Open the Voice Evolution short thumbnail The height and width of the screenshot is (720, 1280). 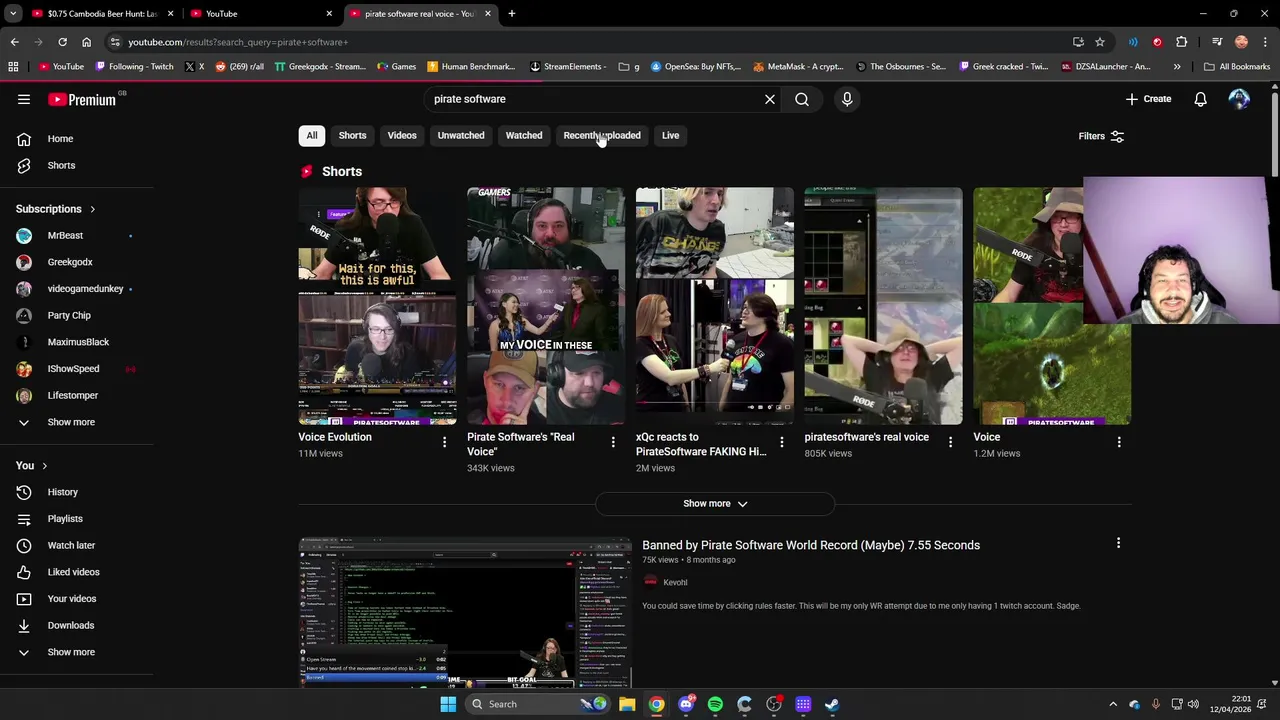(377, 306)
